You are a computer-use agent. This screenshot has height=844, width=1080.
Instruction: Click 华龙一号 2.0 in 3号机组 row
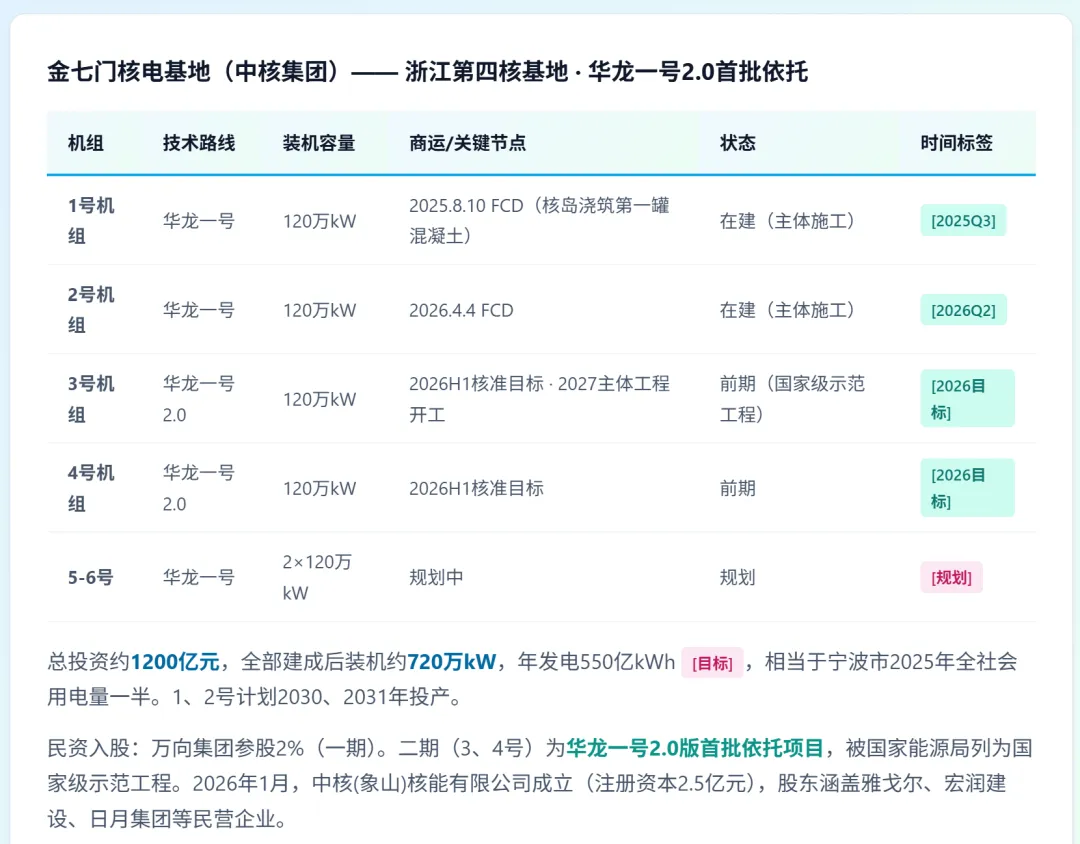(x=199, y=399)
